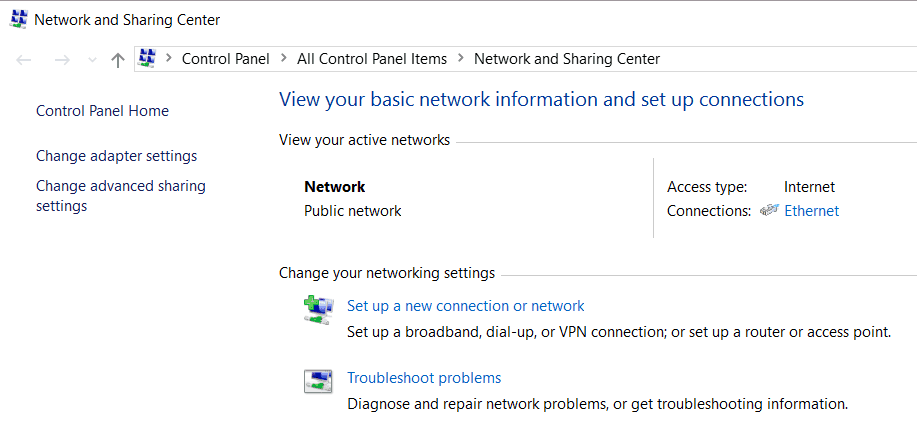917x446 pixels.
Task: Expand the chevron after All Control Panel Items
Action: [x=461, y=59]
